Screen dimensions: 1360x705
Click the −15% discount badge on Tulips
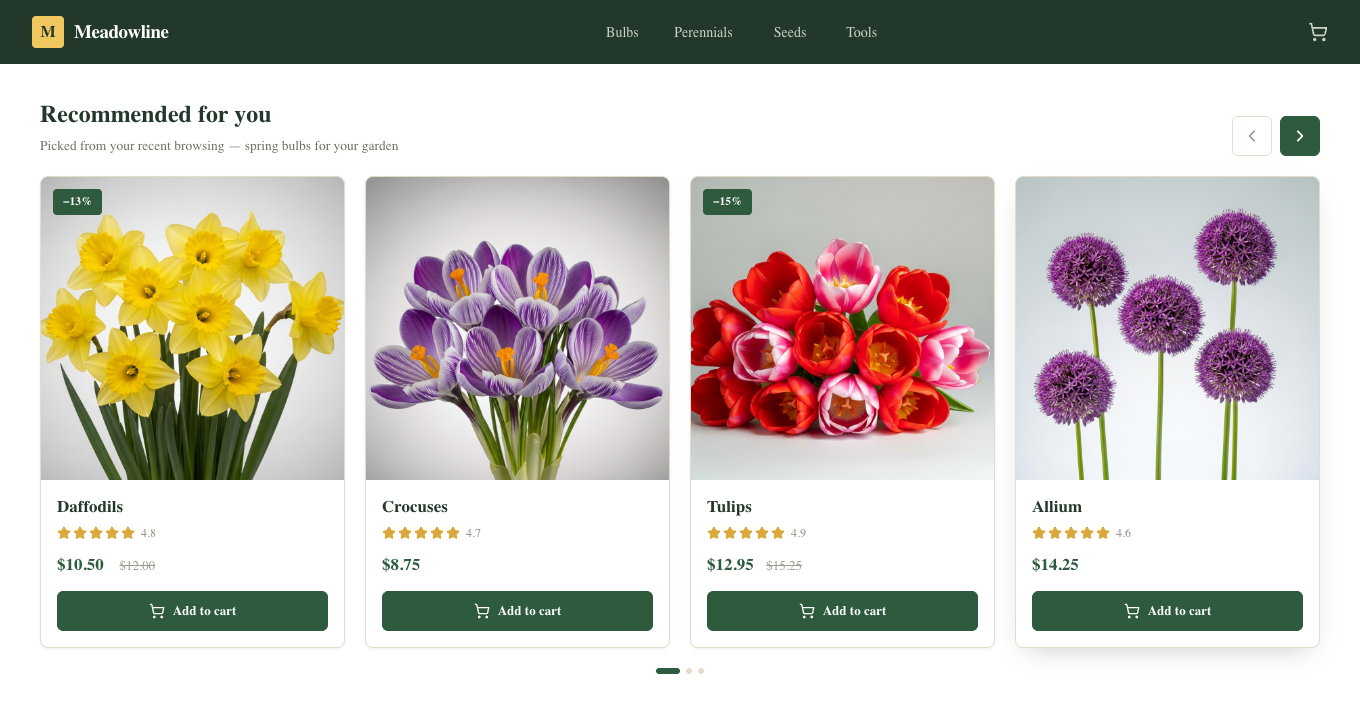pos(727,202)
